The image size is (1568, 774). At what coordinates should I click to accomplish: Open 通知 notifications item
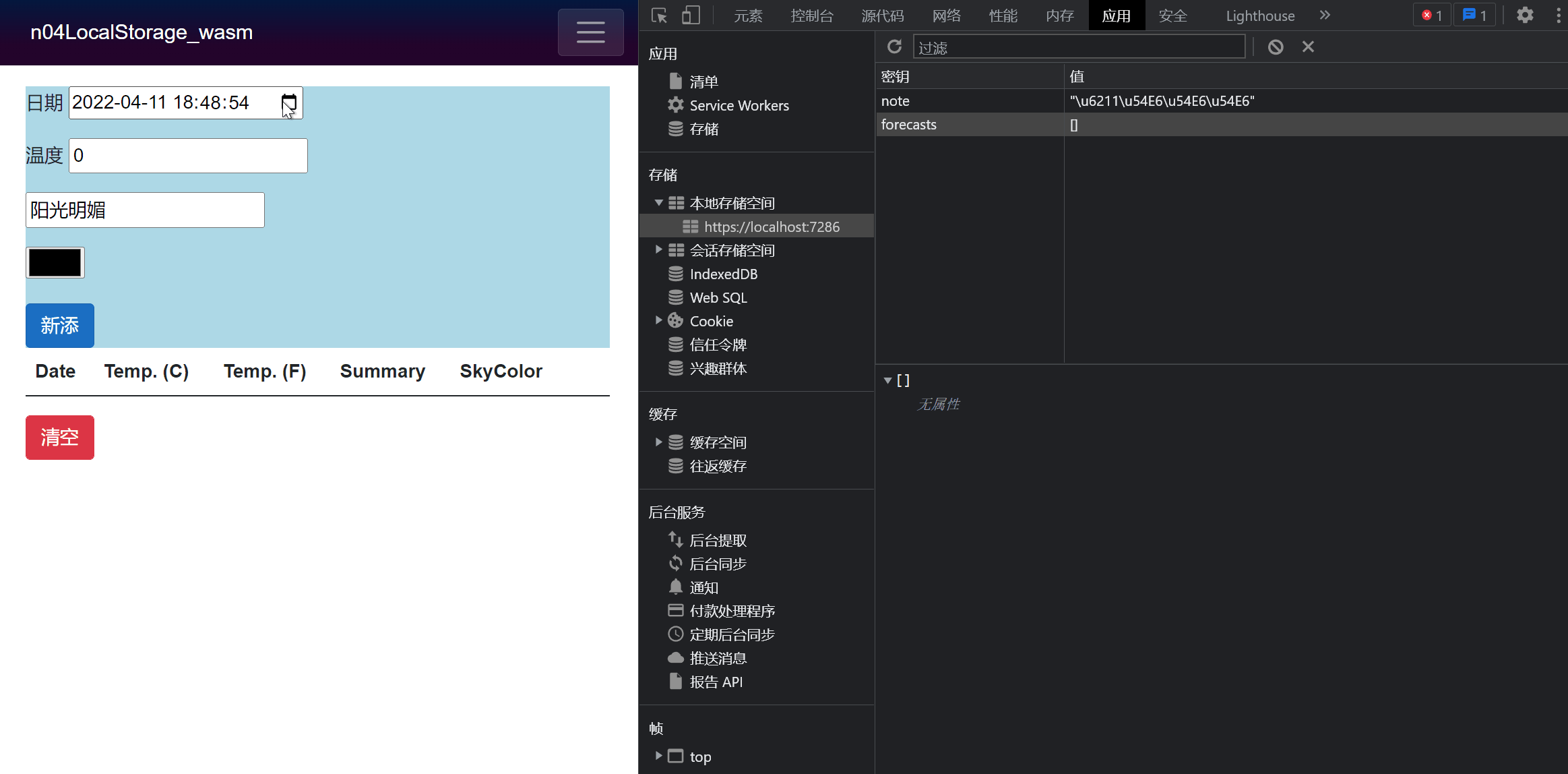point(703,587)
